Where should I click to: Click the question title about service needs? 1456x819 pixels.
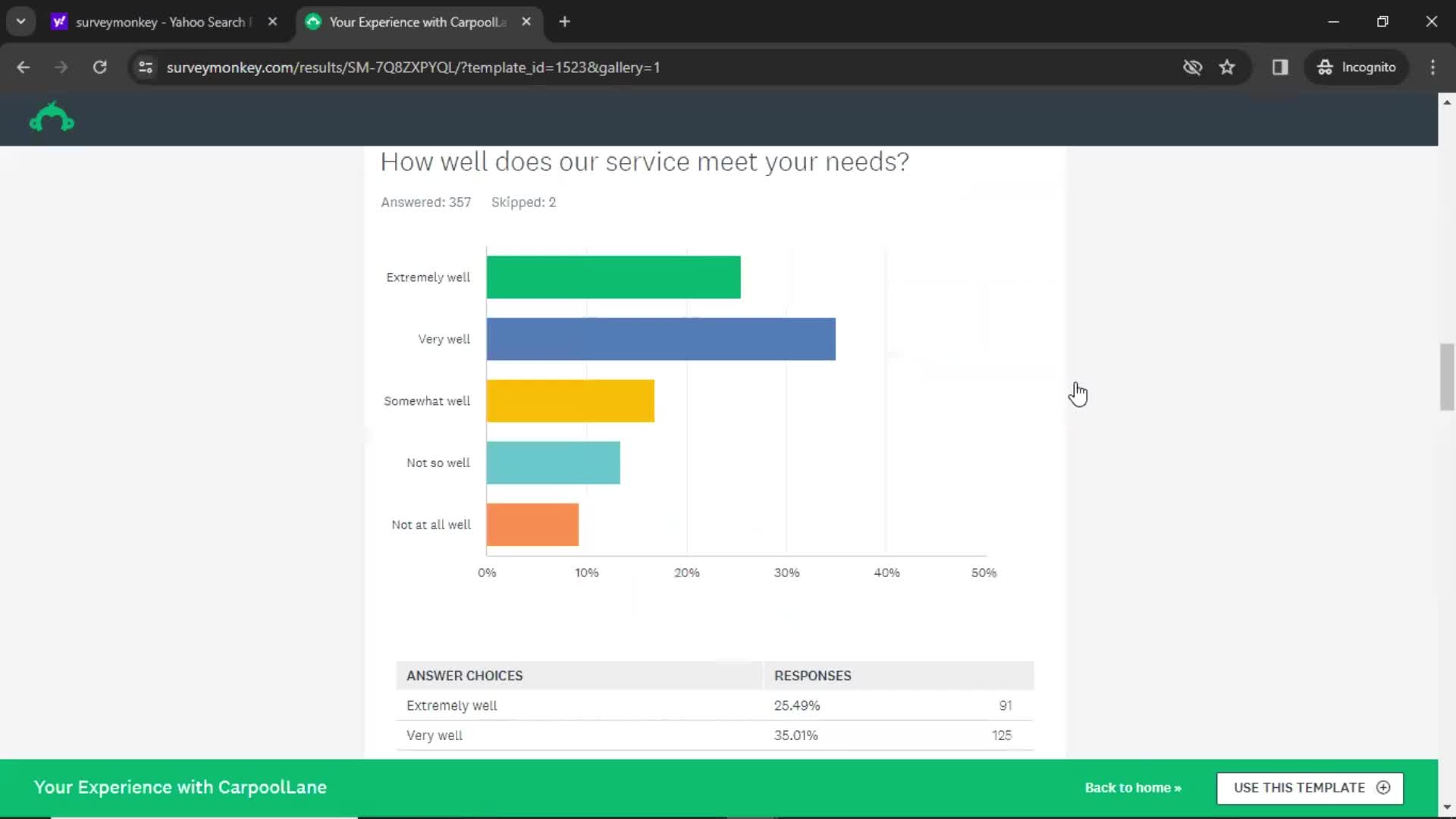645,162
